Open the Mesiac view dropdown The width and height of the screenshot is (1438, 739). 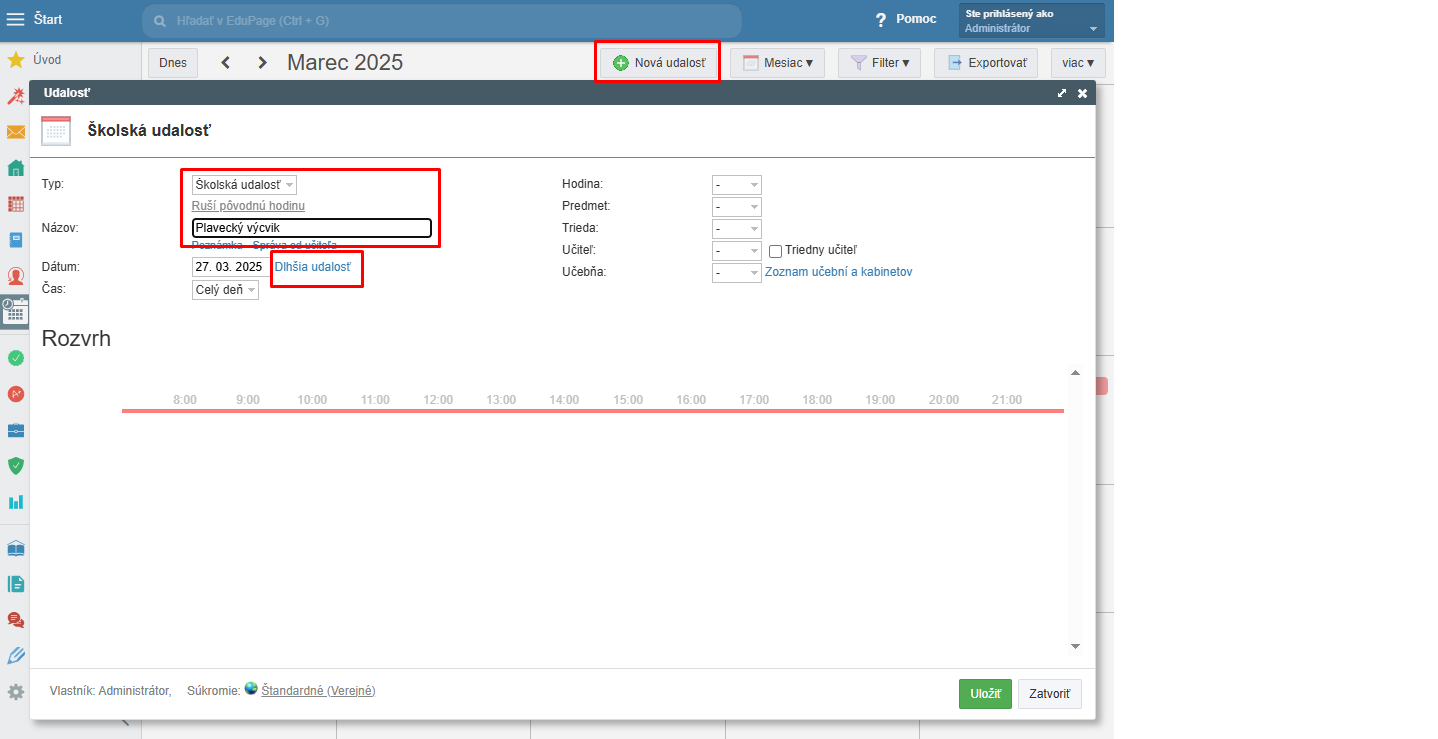coord(777,63)
